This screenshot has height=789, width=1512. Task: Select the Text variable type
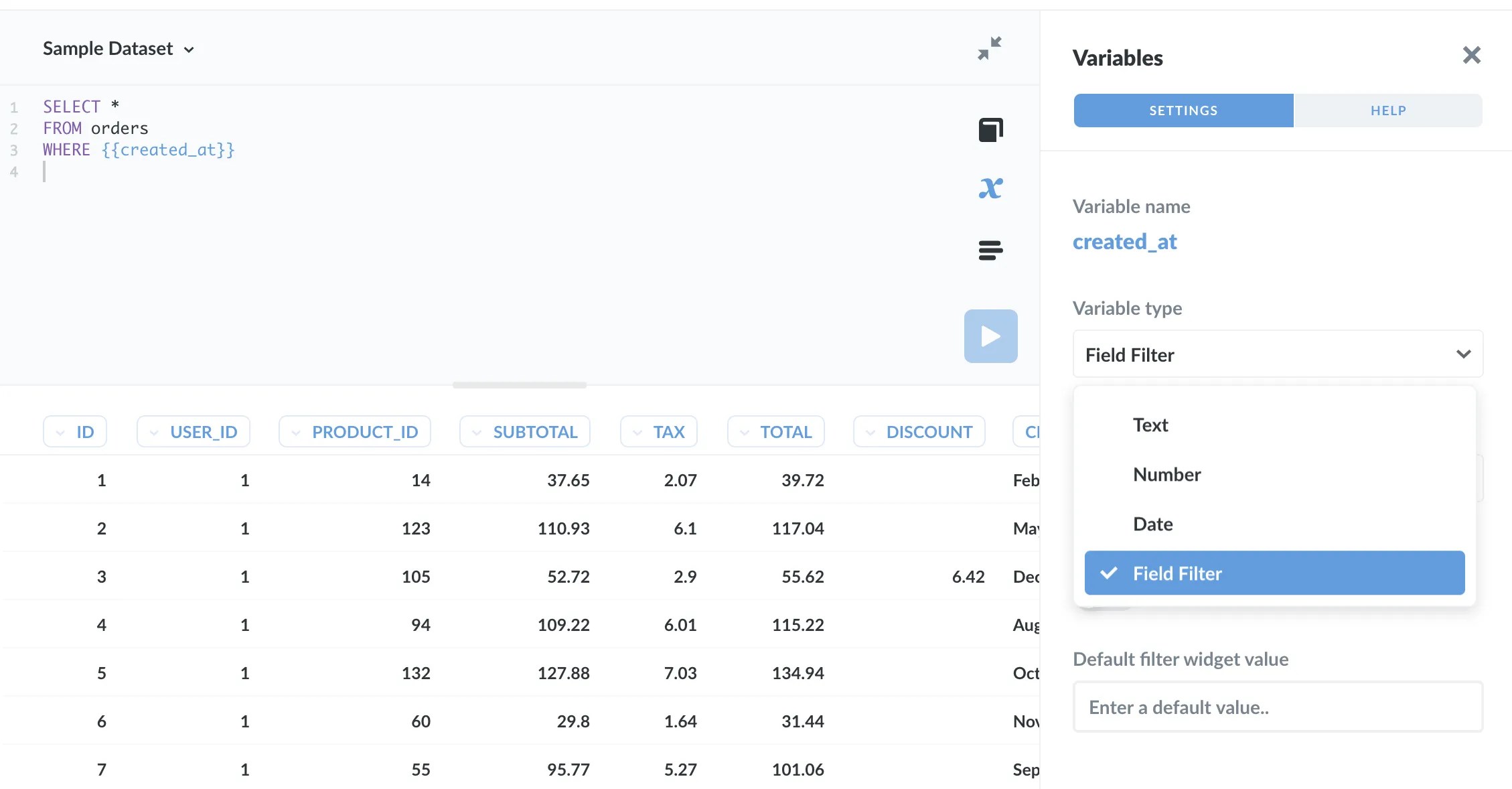click(x=1150, y=425)
